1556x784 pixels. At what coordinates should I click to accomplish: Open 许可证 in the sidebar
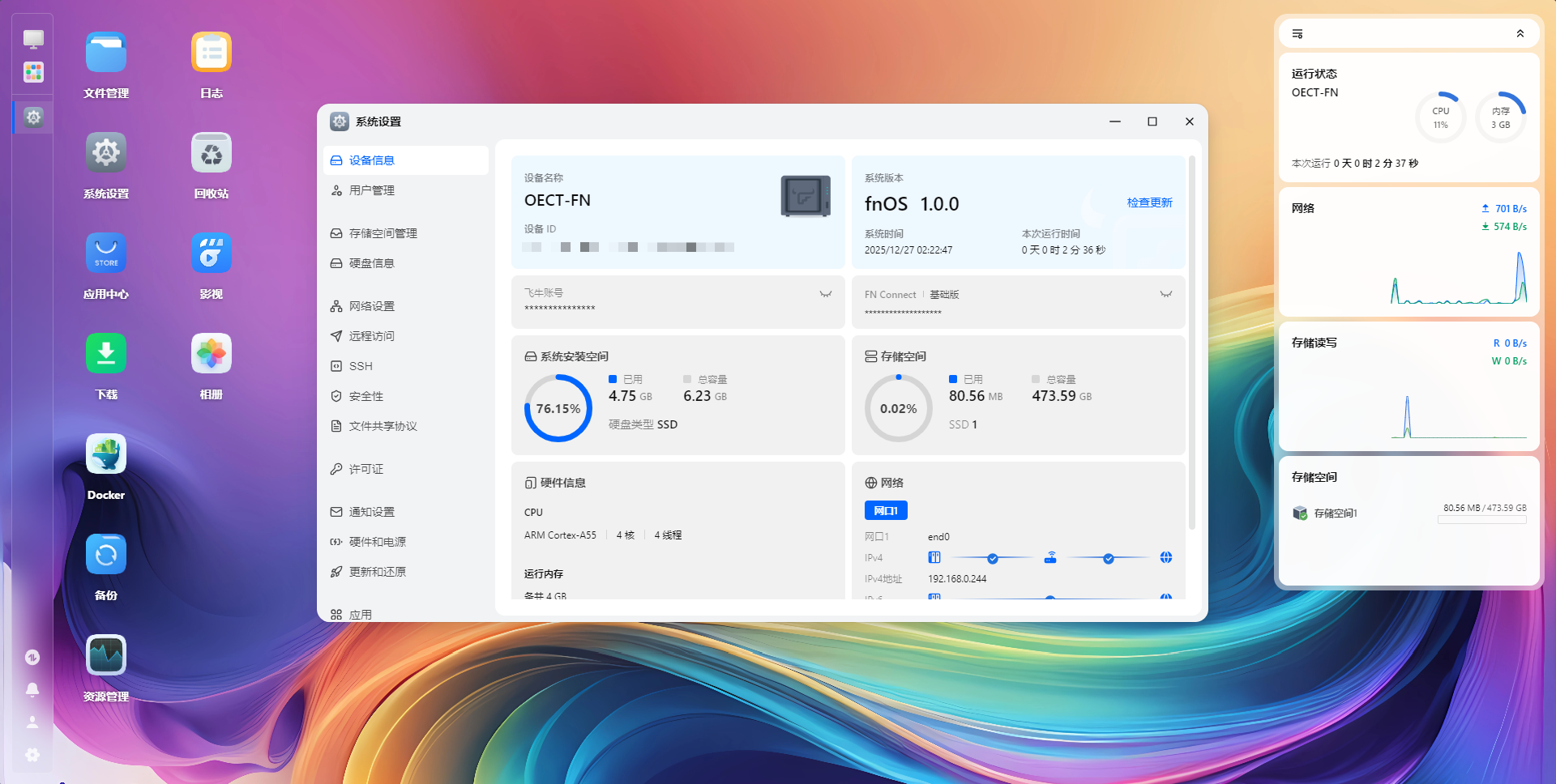(406, 469)
